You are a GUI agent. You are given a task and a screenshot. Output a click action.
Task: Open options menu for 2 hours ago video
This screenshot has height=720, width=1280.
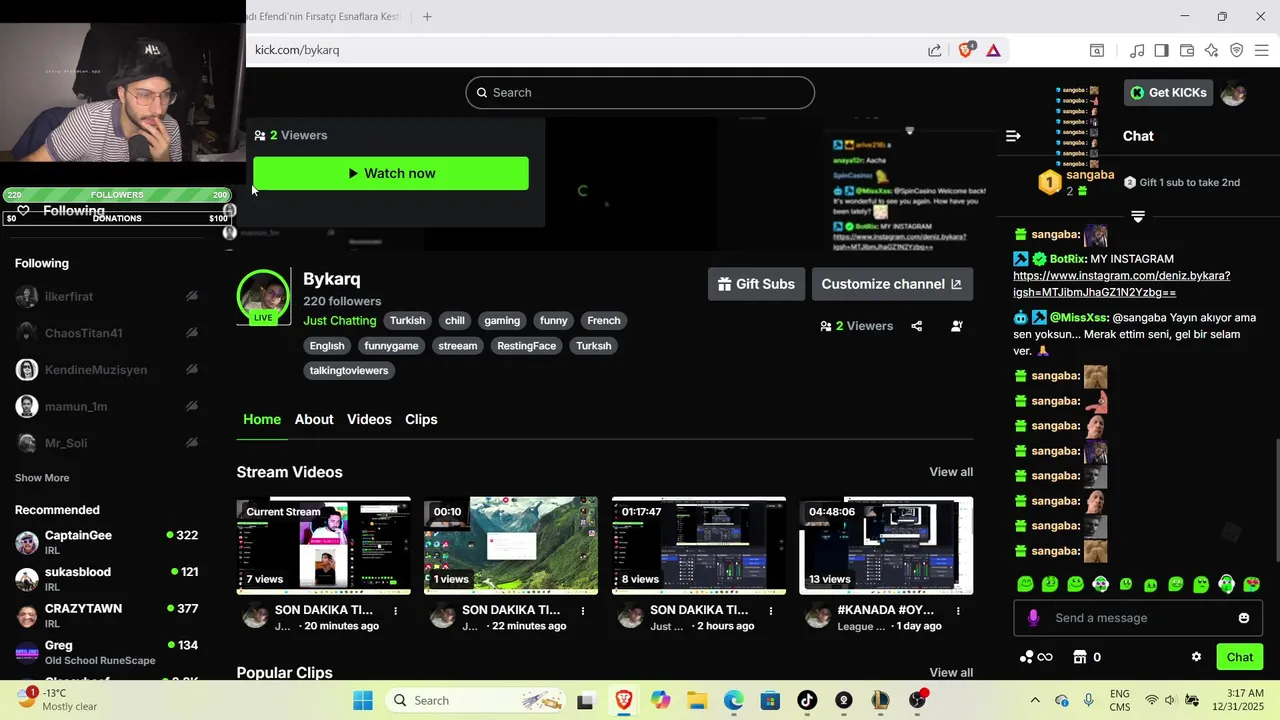click(771, 610)
